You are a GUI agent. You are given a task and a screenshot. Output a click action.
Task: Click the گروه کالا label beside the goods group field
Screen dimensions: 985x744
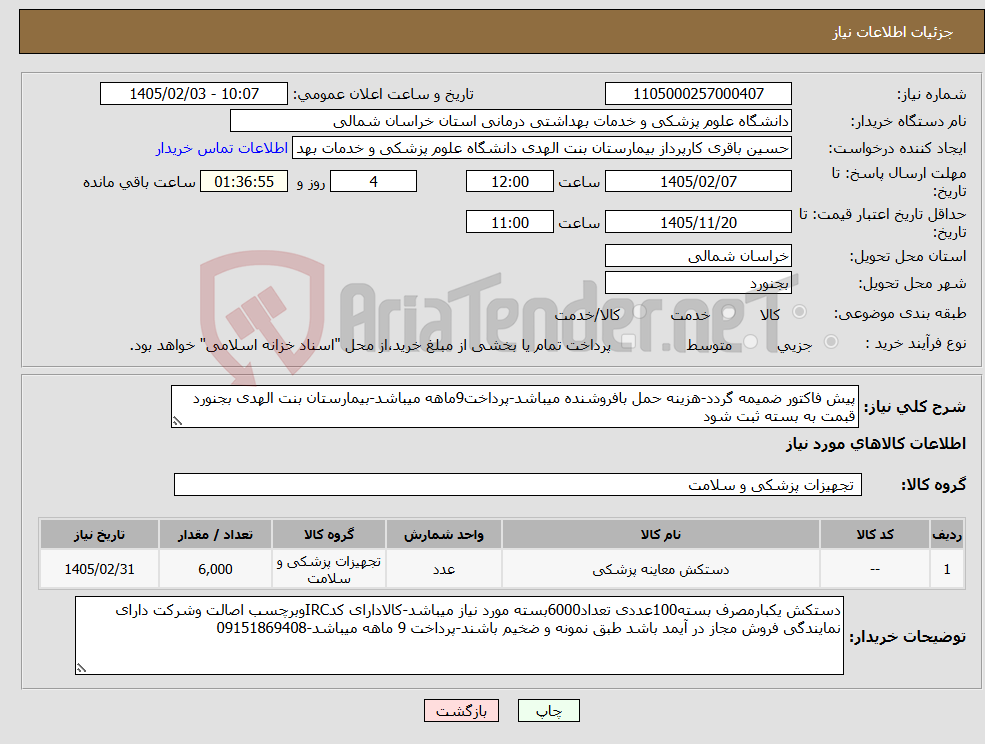point(934,484)
